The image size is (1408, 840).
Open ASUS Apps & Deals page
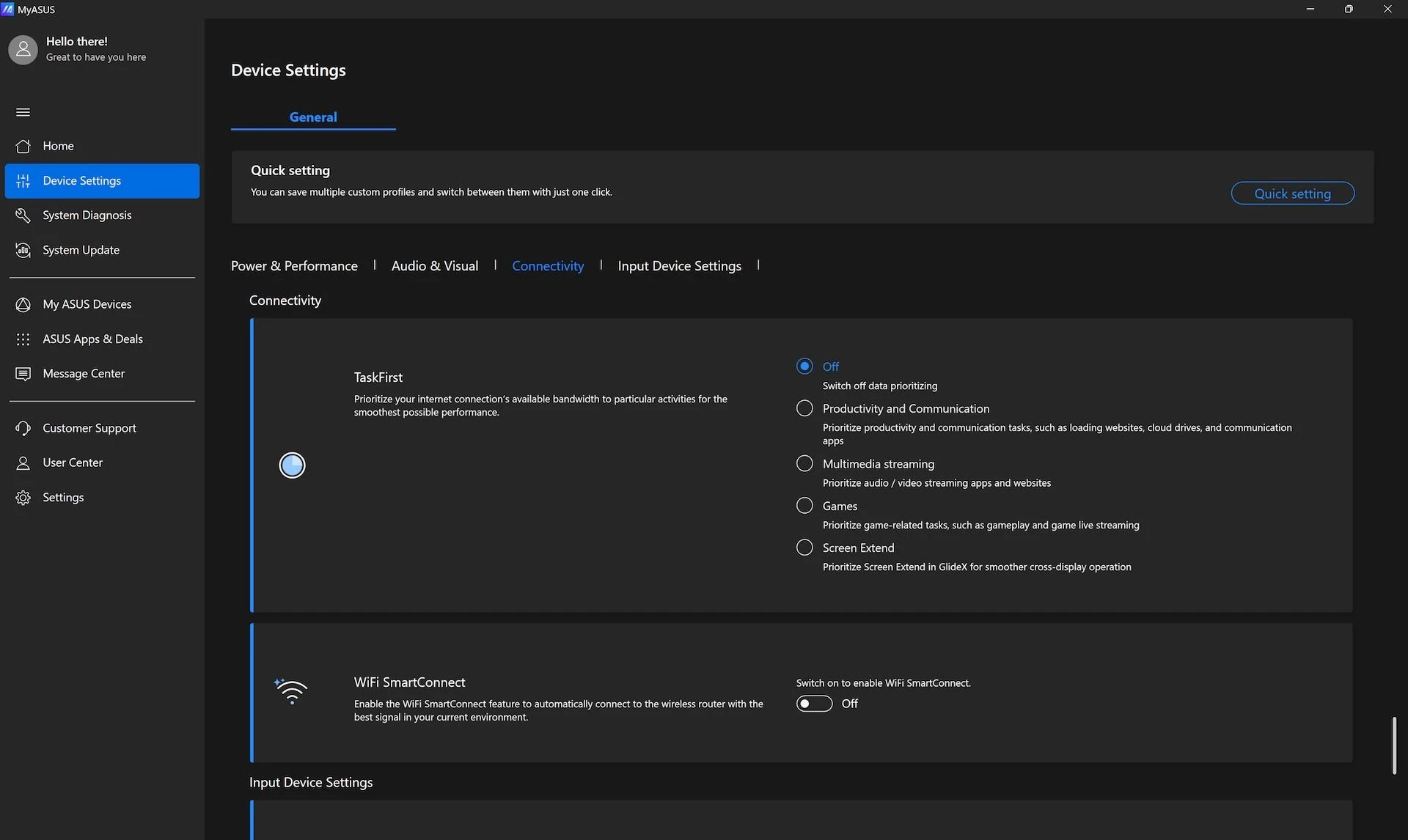(102, 339)
